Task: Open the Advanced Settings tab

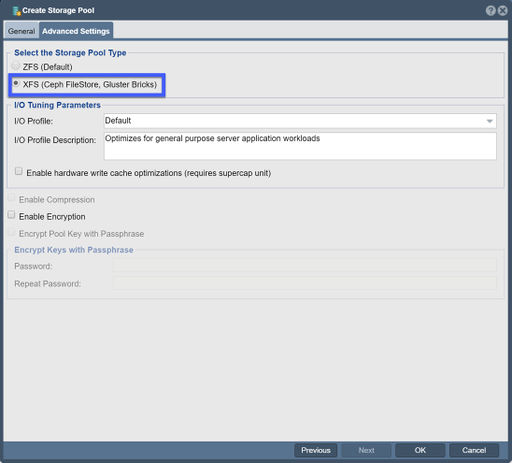Action: point(76,31)
